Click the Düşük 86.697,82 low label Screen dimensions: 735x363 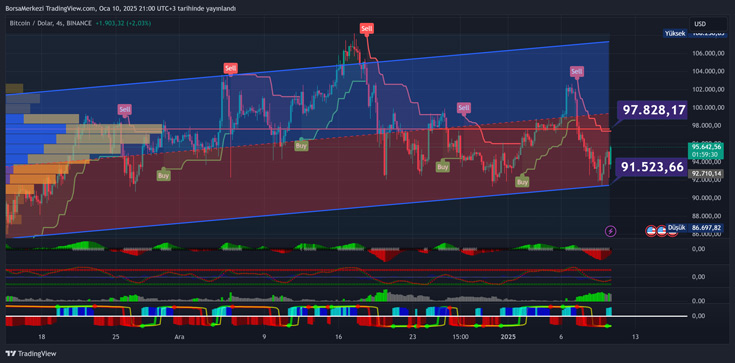(x=695, y=227)
